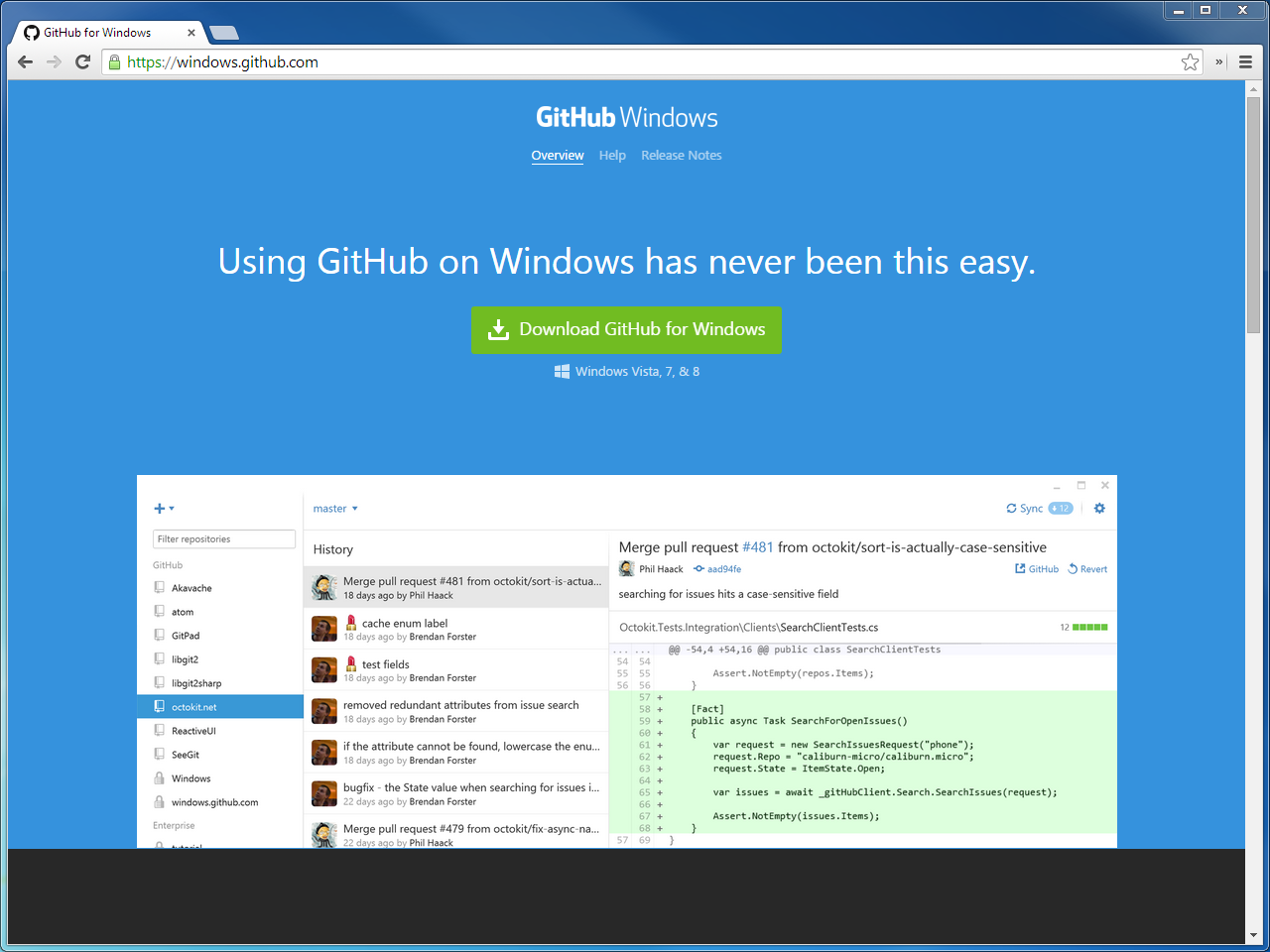Screen dimensions: 1270x952
Task: Show hidden extensions with the chevron icon
Action: (1219, 61)
